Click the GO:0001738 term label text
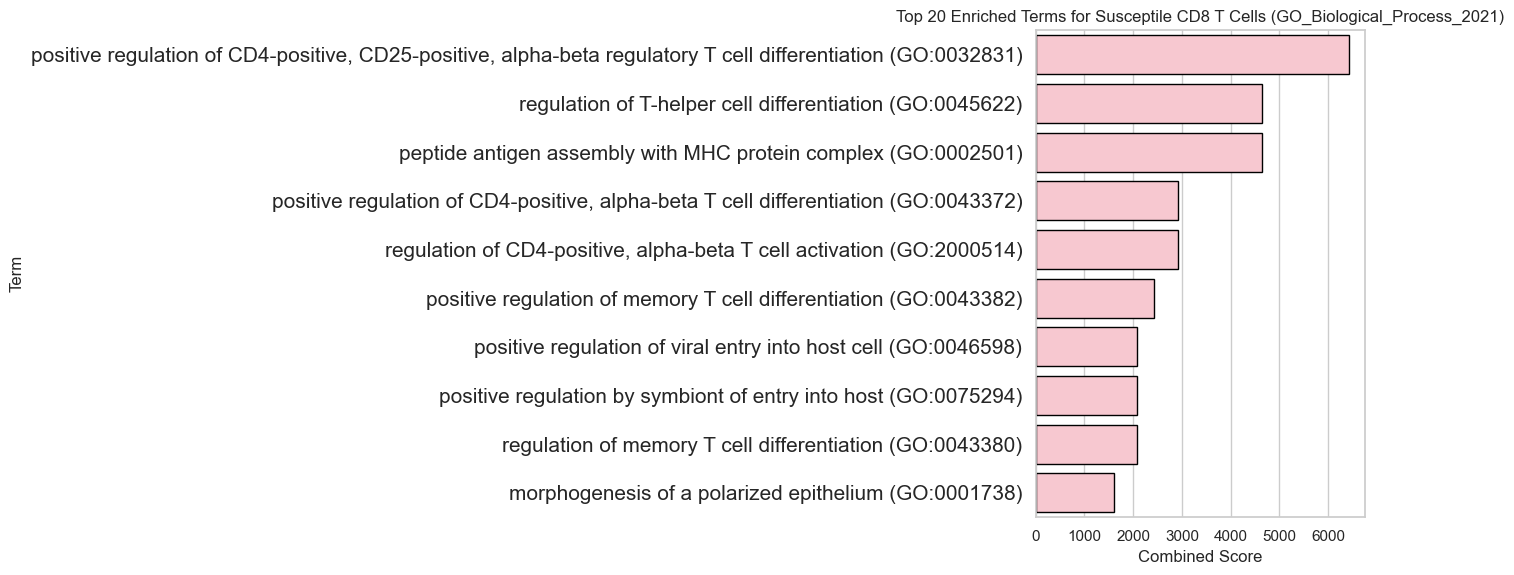The height and width of the screenshot is (575, 1514). [x=765, y=493]
